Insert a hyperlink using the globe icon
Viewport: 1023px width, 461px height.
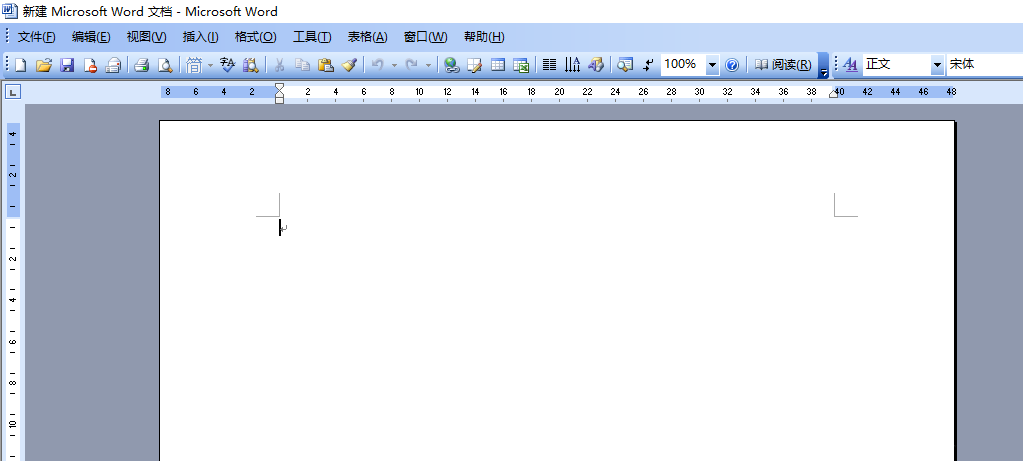coord(451,65)
